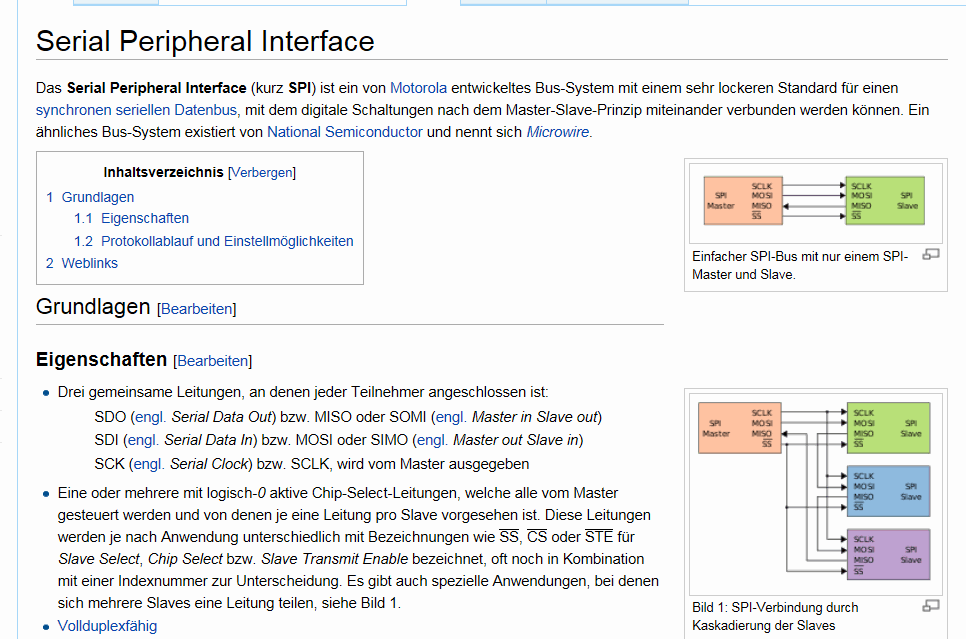The image size is (966, 639).
Task: Click engl. link before Serial Data Out
Action: tap(151, 417)
